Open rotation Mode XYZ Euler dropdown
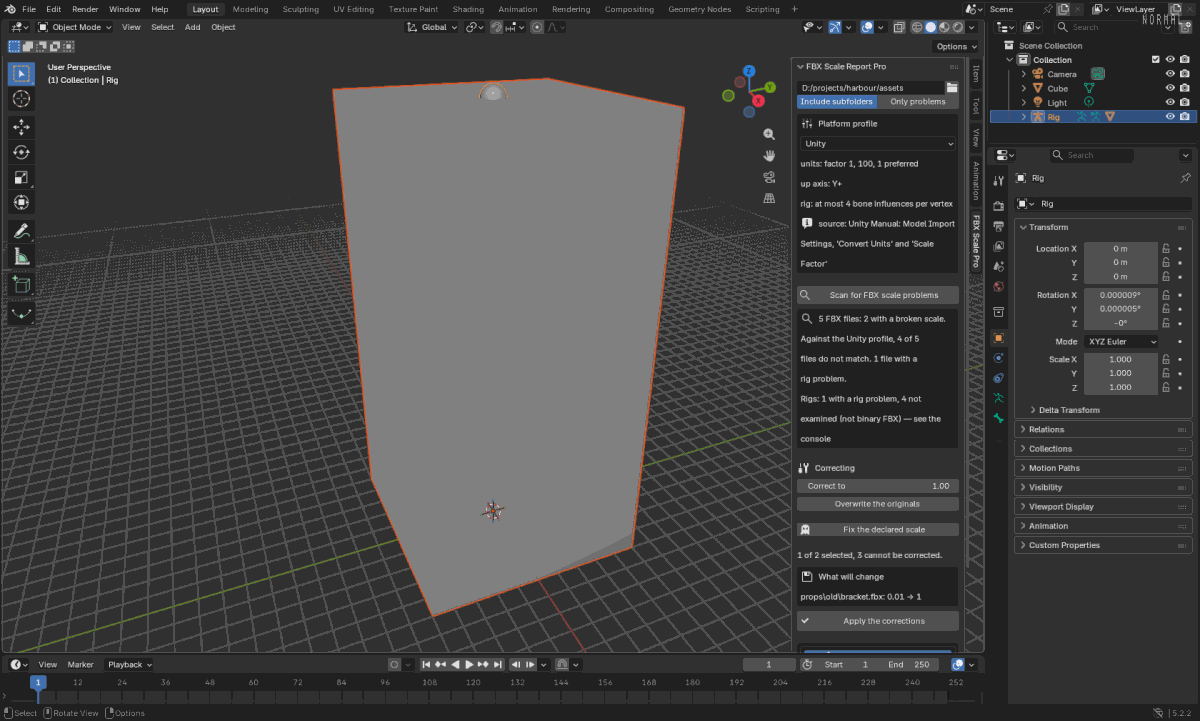 1122,342
